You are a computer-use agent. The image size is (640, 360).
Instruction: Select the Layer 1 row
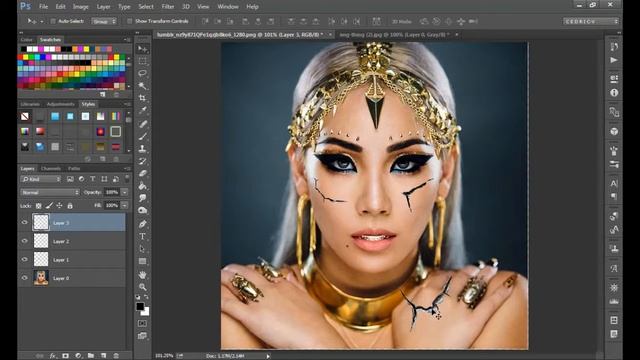[72, 259]
